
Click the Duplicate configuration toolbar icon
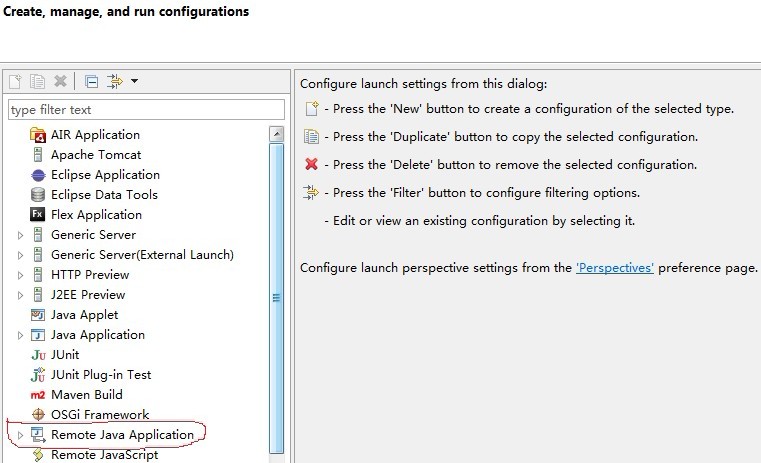click(x=38, y=81)
